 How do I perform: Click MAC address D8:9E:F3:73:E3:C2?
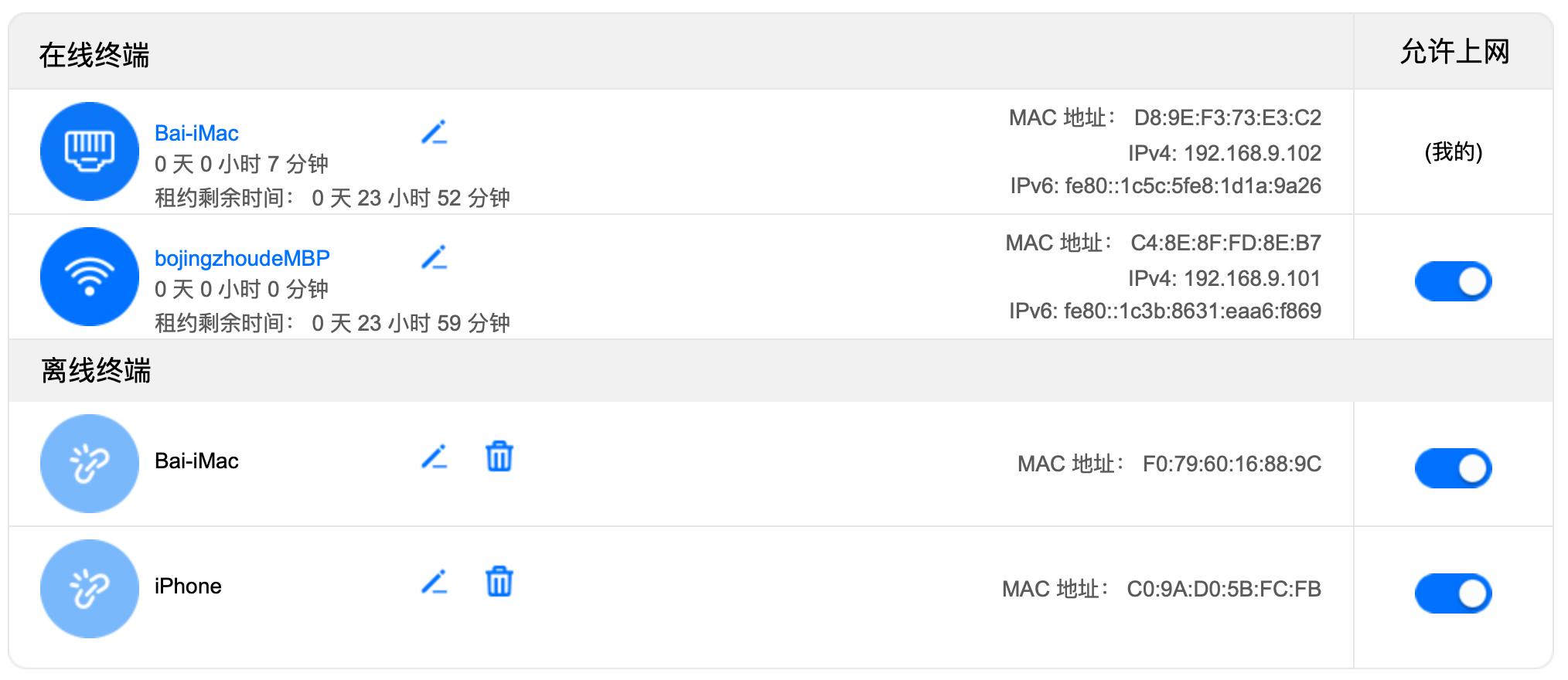tap(1227, 117)
